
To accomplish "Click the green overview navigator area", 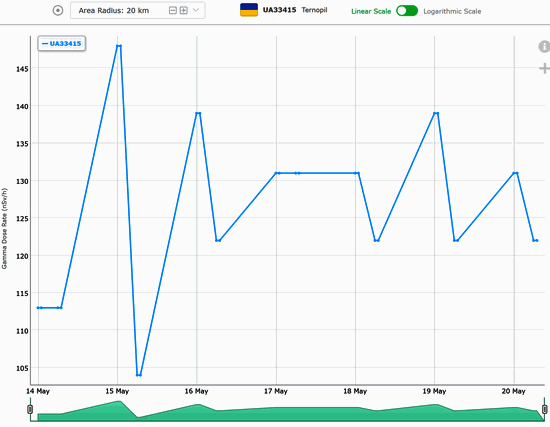I will 288,412.
